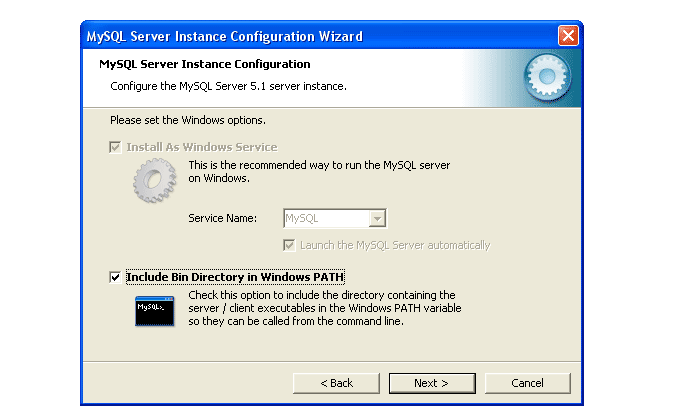
Task: Click inside the Service Name MySQL text field
Action: (x=324, y=218)
